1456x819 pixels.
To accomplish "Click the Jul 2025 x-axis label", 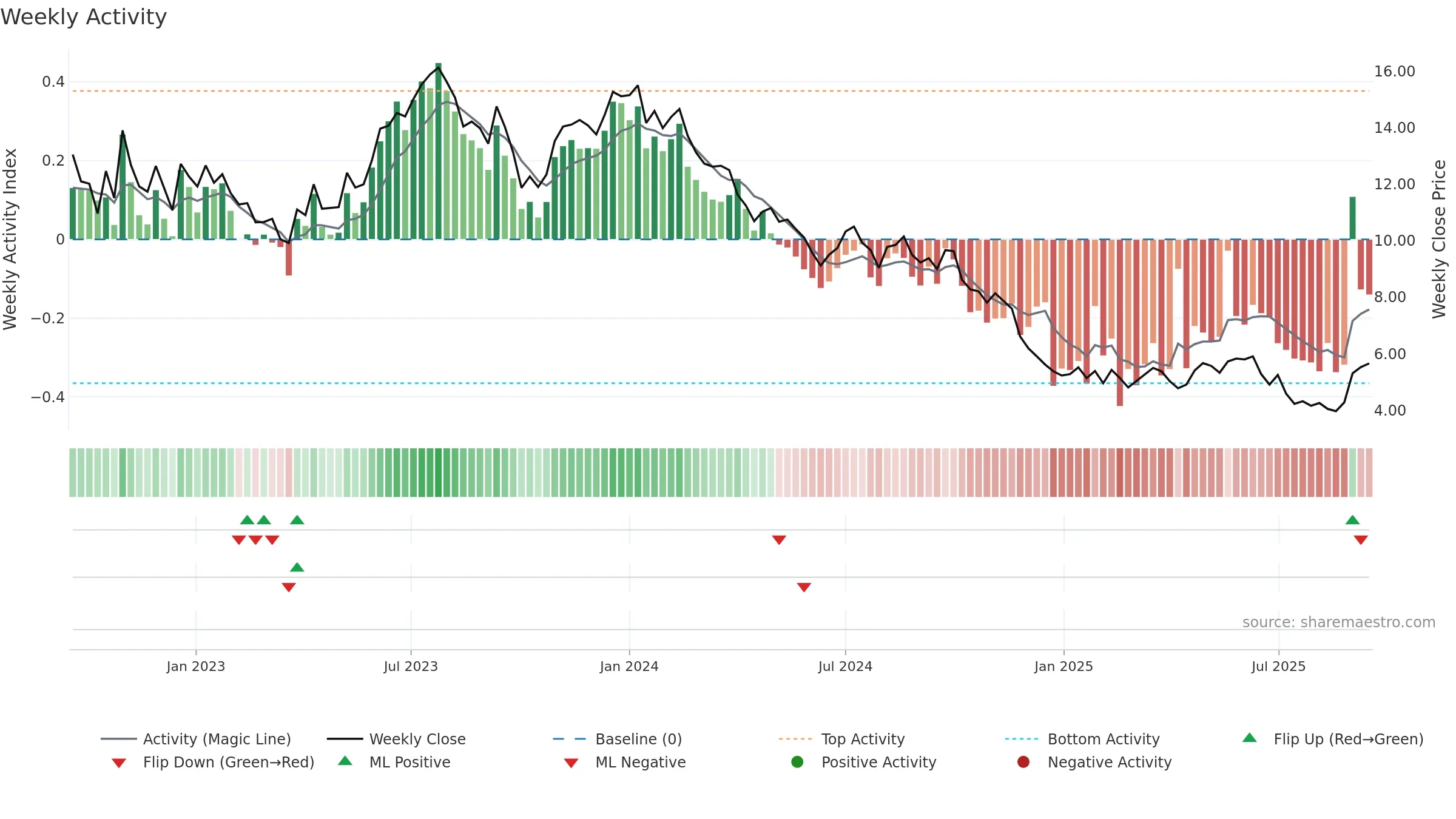I will (1278, 667).
